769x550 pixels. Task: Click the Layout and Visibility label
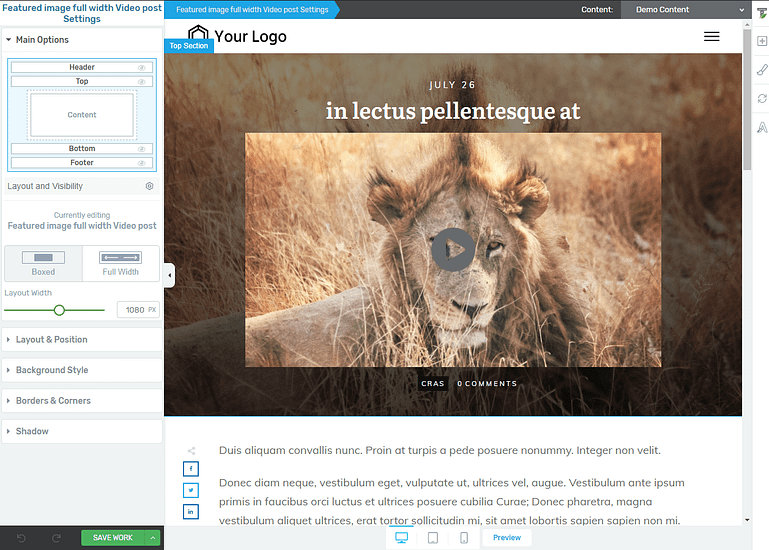[45, 186]
